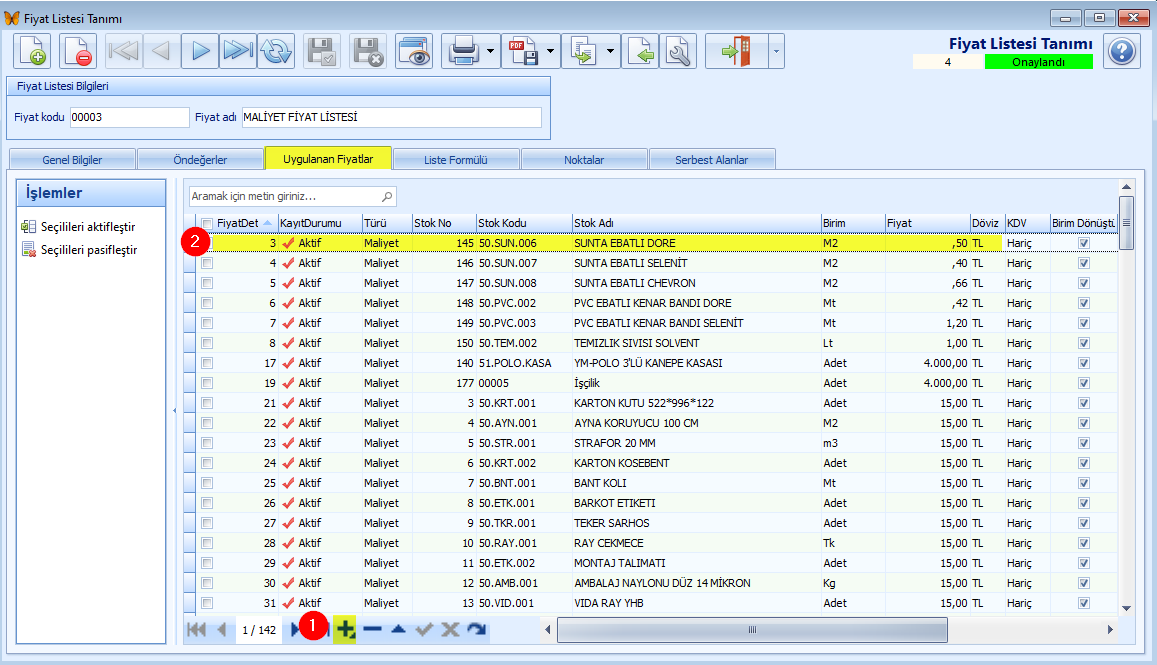
Task: Select the Uygulanan Fiyatlar tab
Action: coord(328,159)
